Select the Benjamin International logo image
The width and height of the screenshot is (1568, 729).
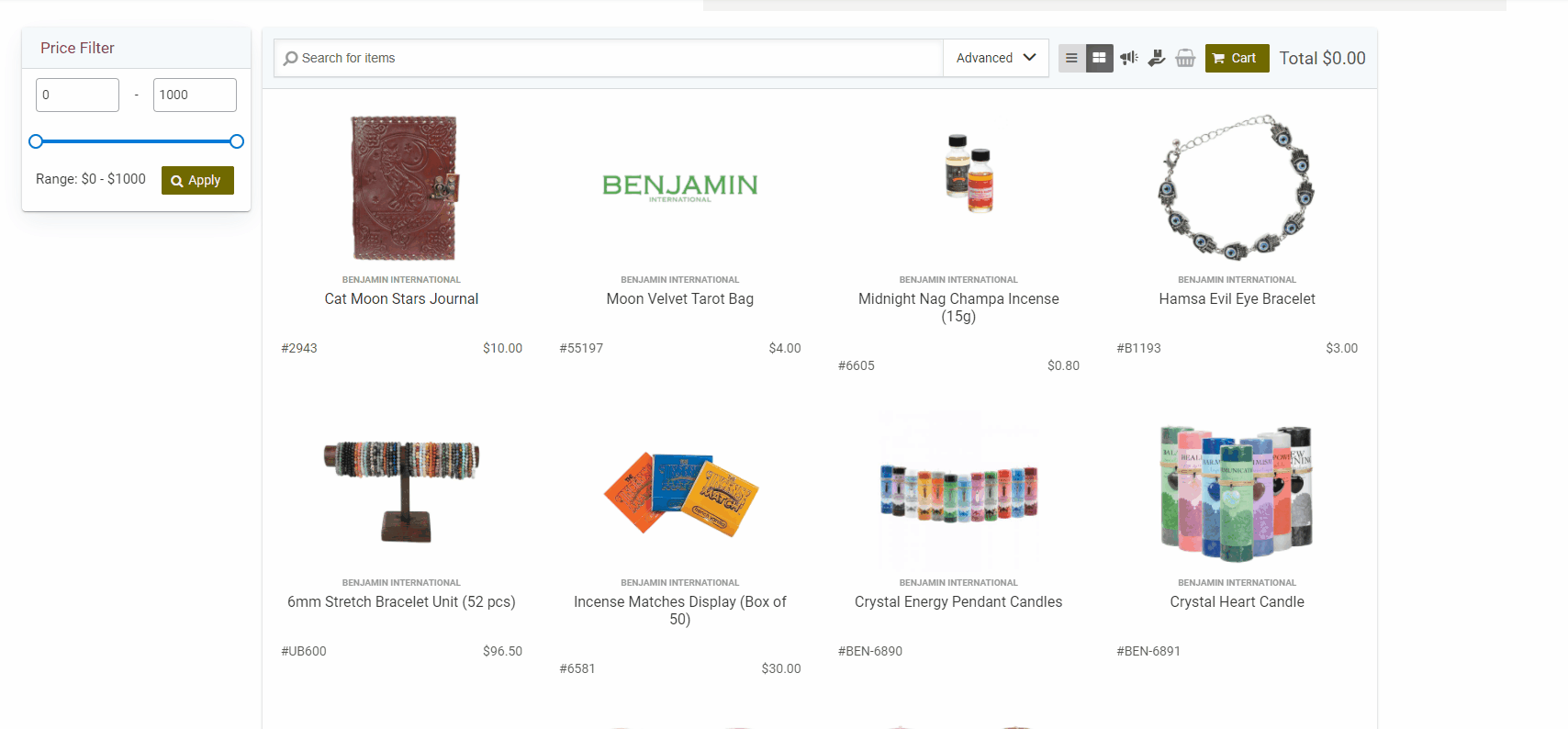click(x=680, y=186)
